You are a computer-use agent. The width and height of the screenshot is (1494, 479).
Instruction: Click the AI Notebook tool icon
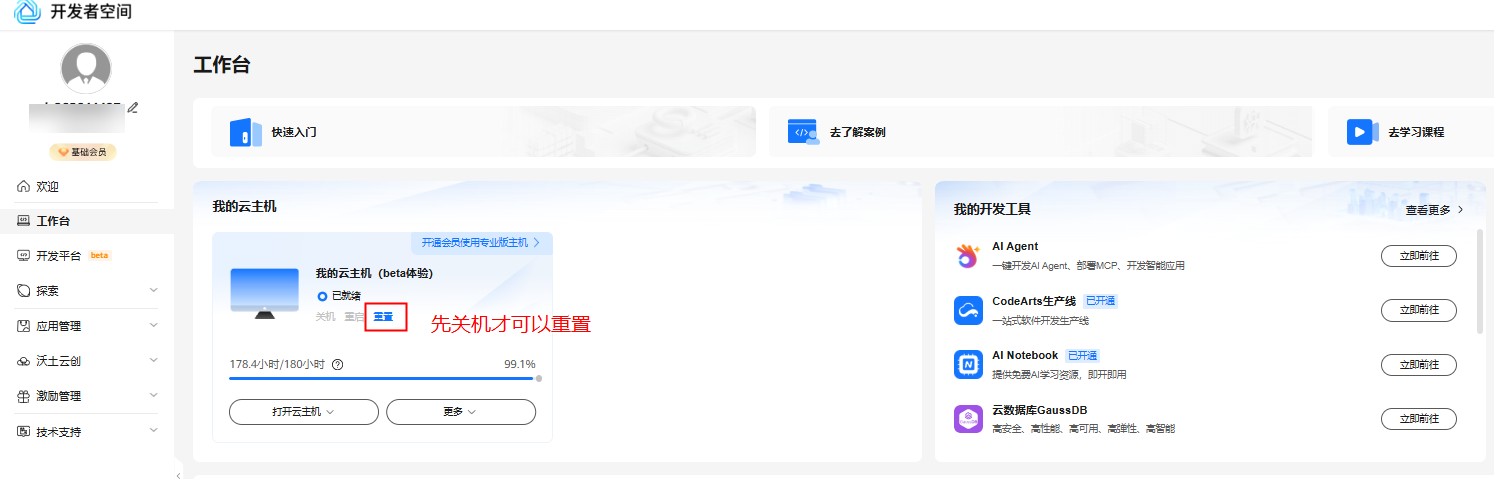[x=968, y=365]
